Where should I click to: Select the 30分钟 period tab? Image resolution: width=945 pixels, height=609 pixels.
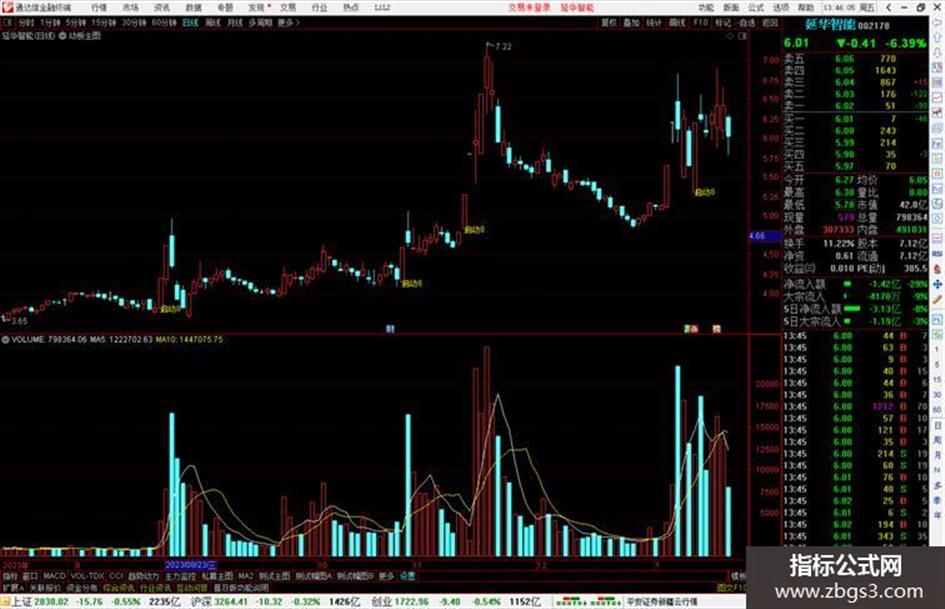pos(134,22)
